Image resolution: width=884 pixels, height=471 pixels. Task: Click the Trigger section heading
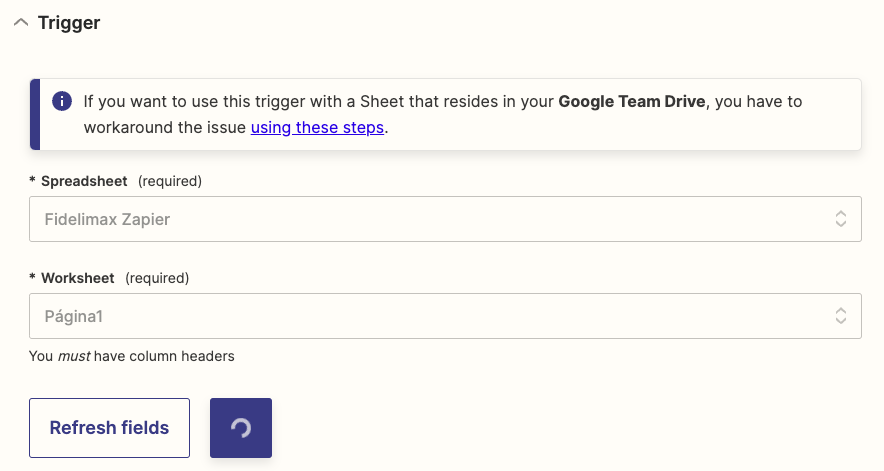point(69,23)
